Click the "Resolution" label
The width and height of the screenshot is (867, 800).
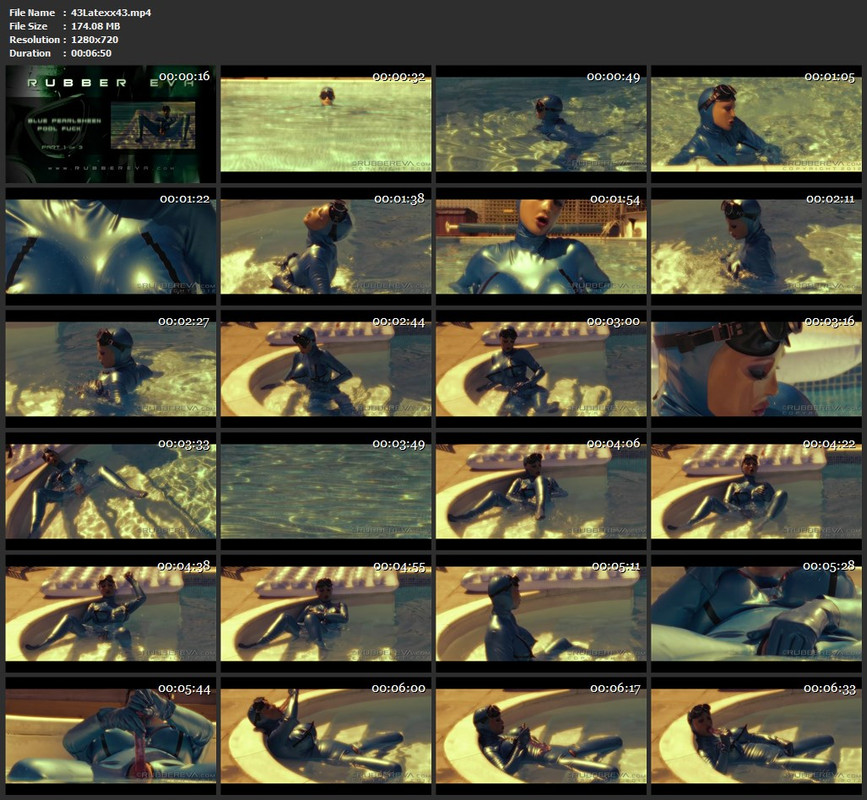pyautogui.click(x=34, y=40)
